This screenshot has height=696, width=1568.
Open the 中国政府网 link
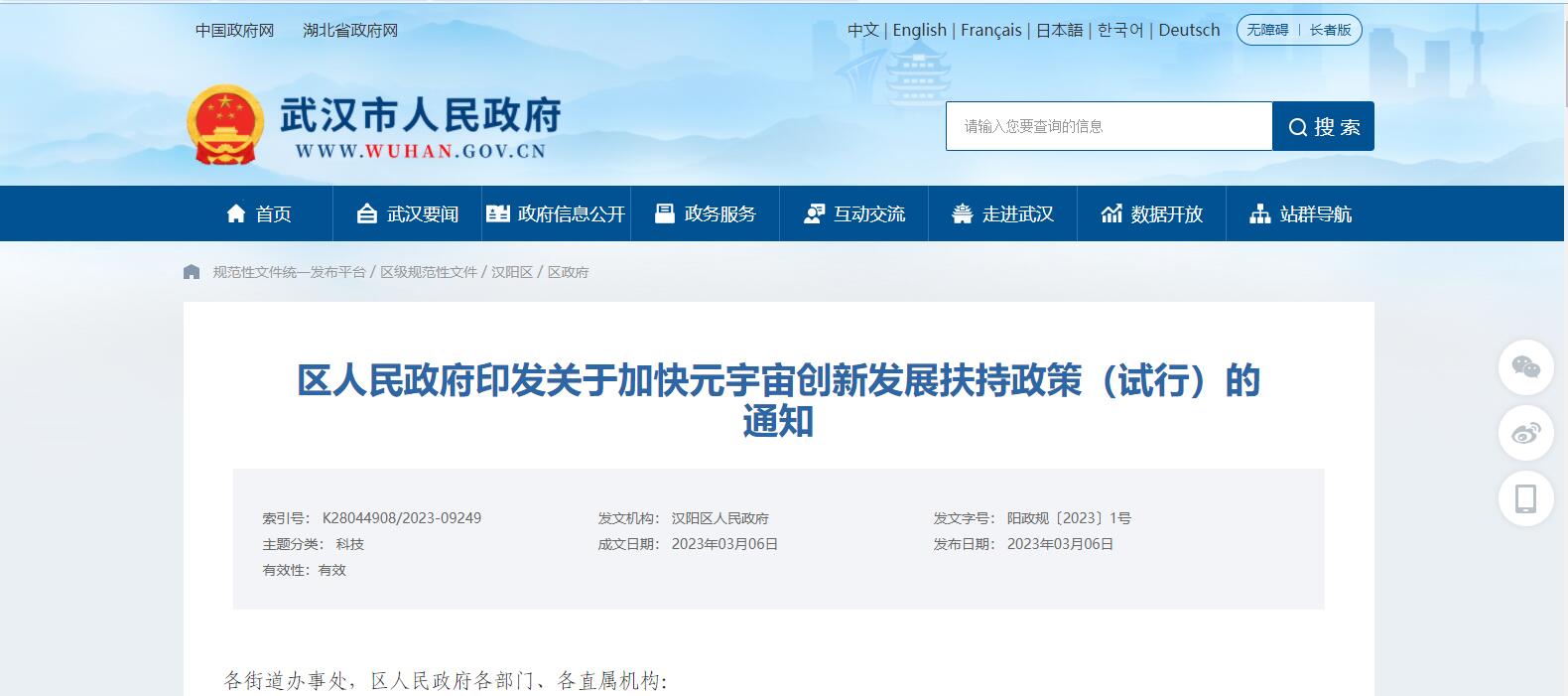point(234,31)
